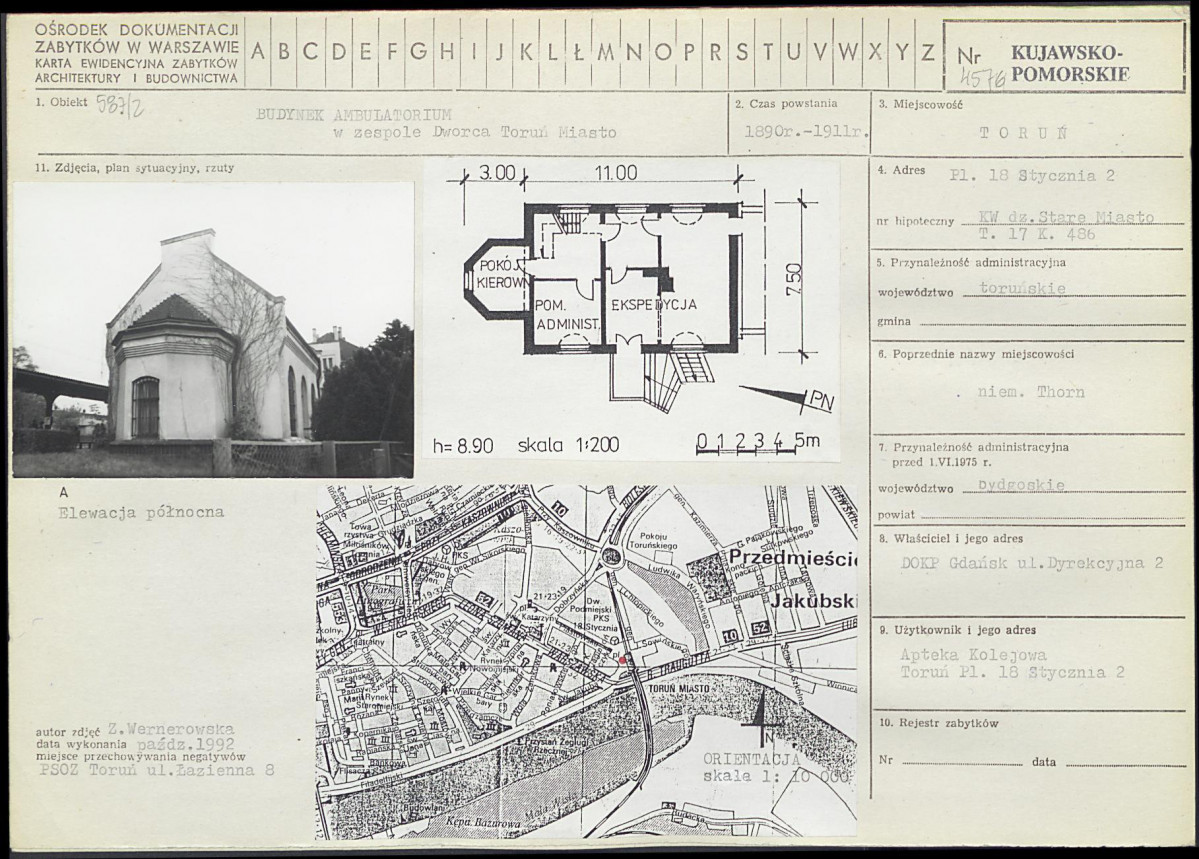Click the red location dot on the map
The height and width of the screenshot is (859, 1199).
(623, 661)
